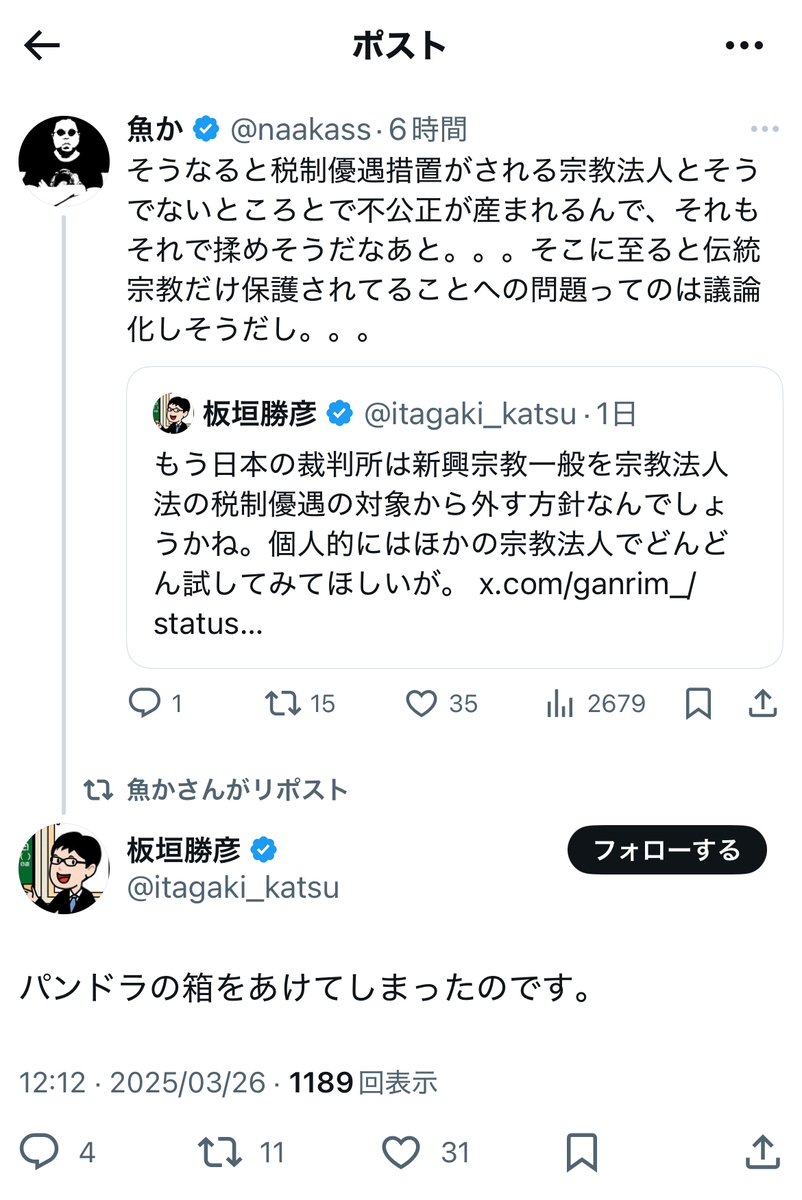Tap the フォローする button

pyautogui.click(x=666, y=851)
